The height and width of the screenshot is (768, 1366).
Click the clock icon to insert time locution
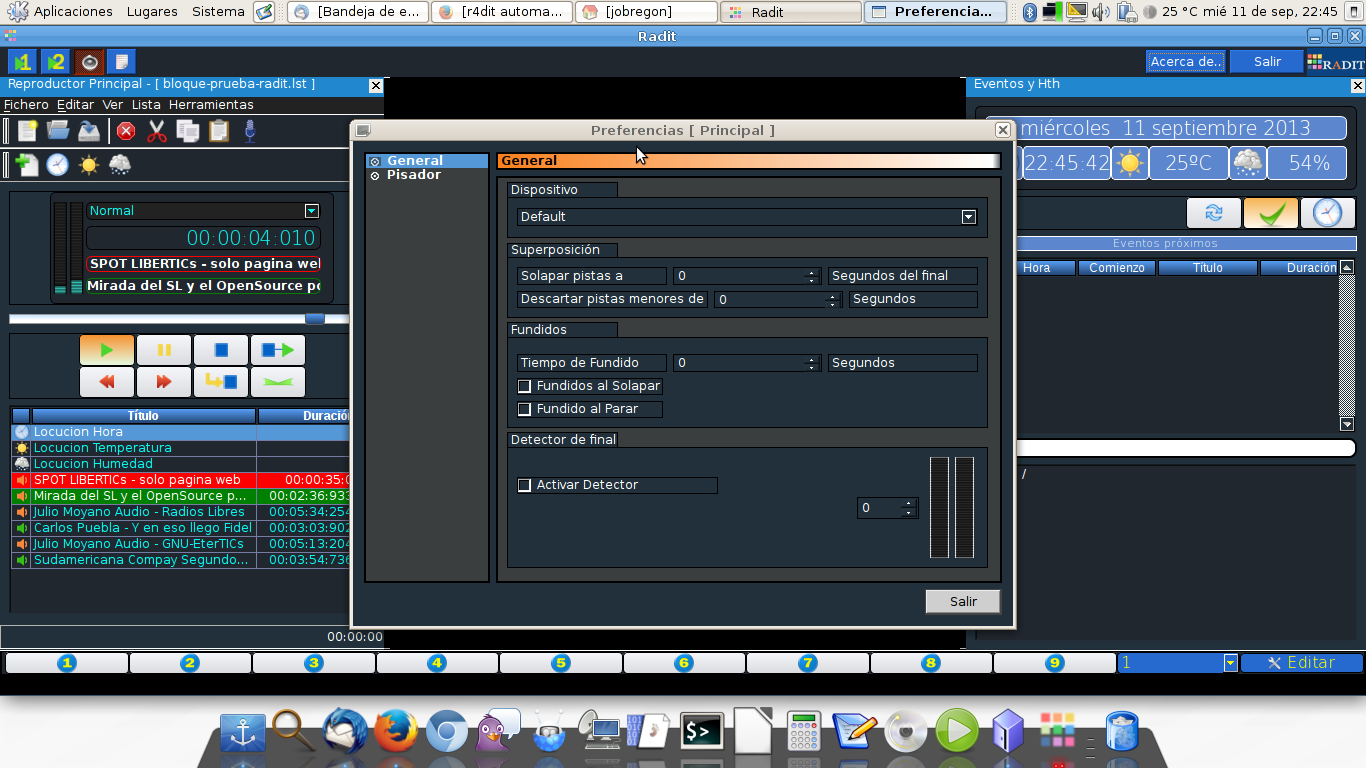pyautogui.click(x=56, y=164)
